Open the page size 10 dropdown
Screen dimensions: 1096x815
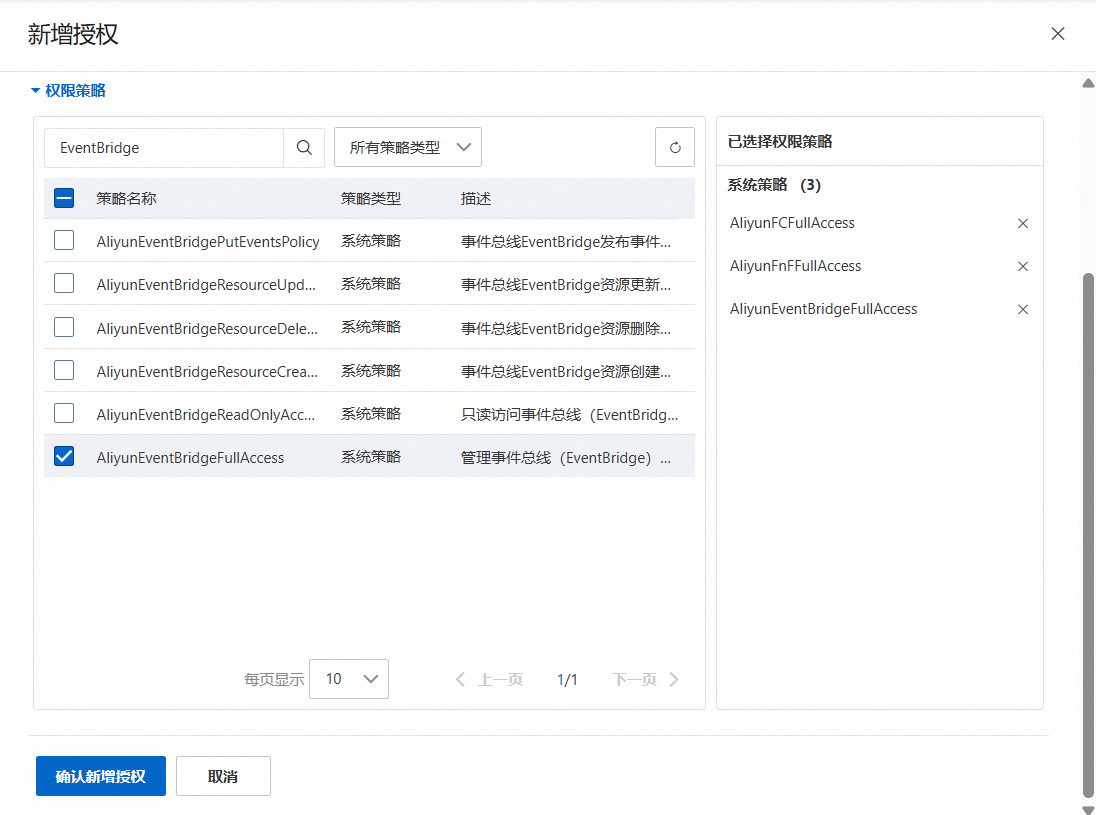(x=349, y=679)
